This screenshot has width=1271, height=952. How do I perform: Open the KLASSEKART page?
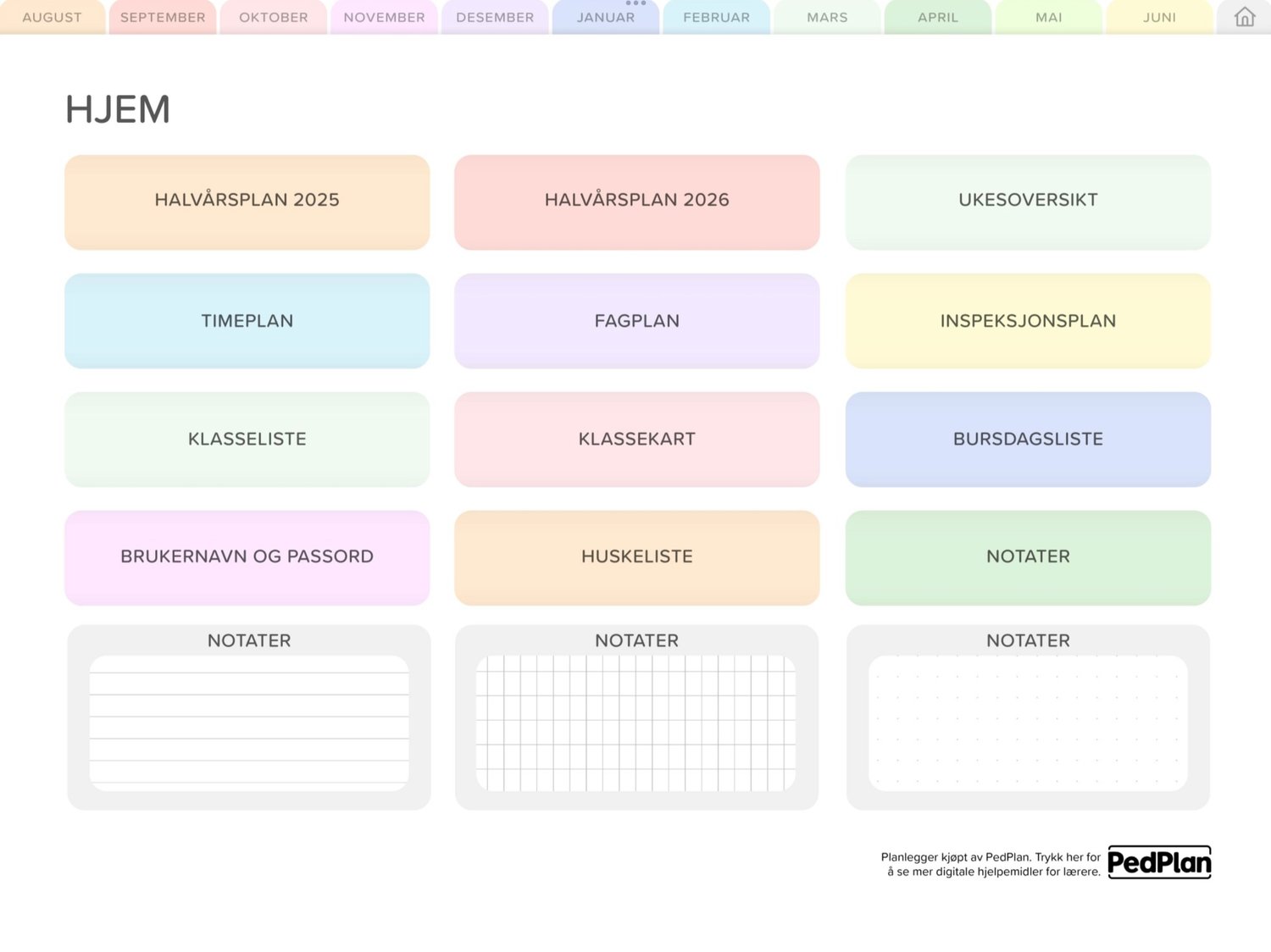click(637, 439)
